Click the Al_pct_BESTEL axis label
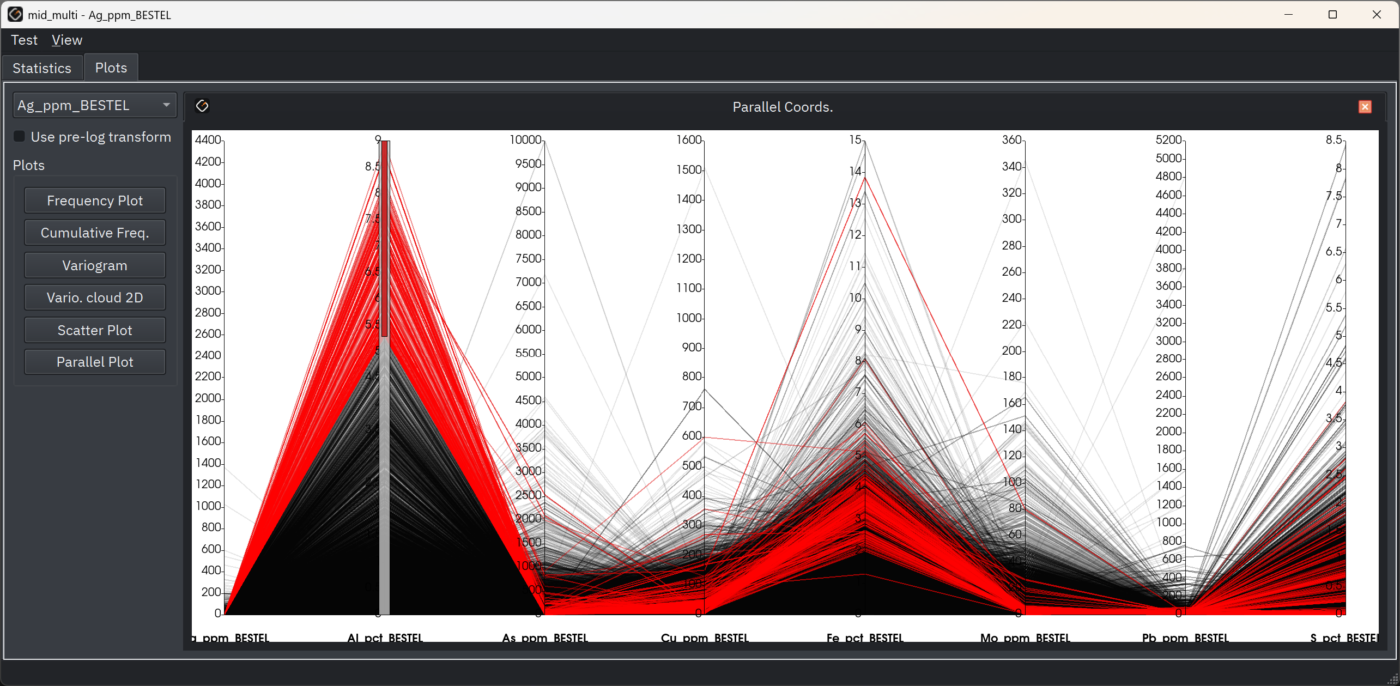The image size is (1400, 686). coord(385,638)
